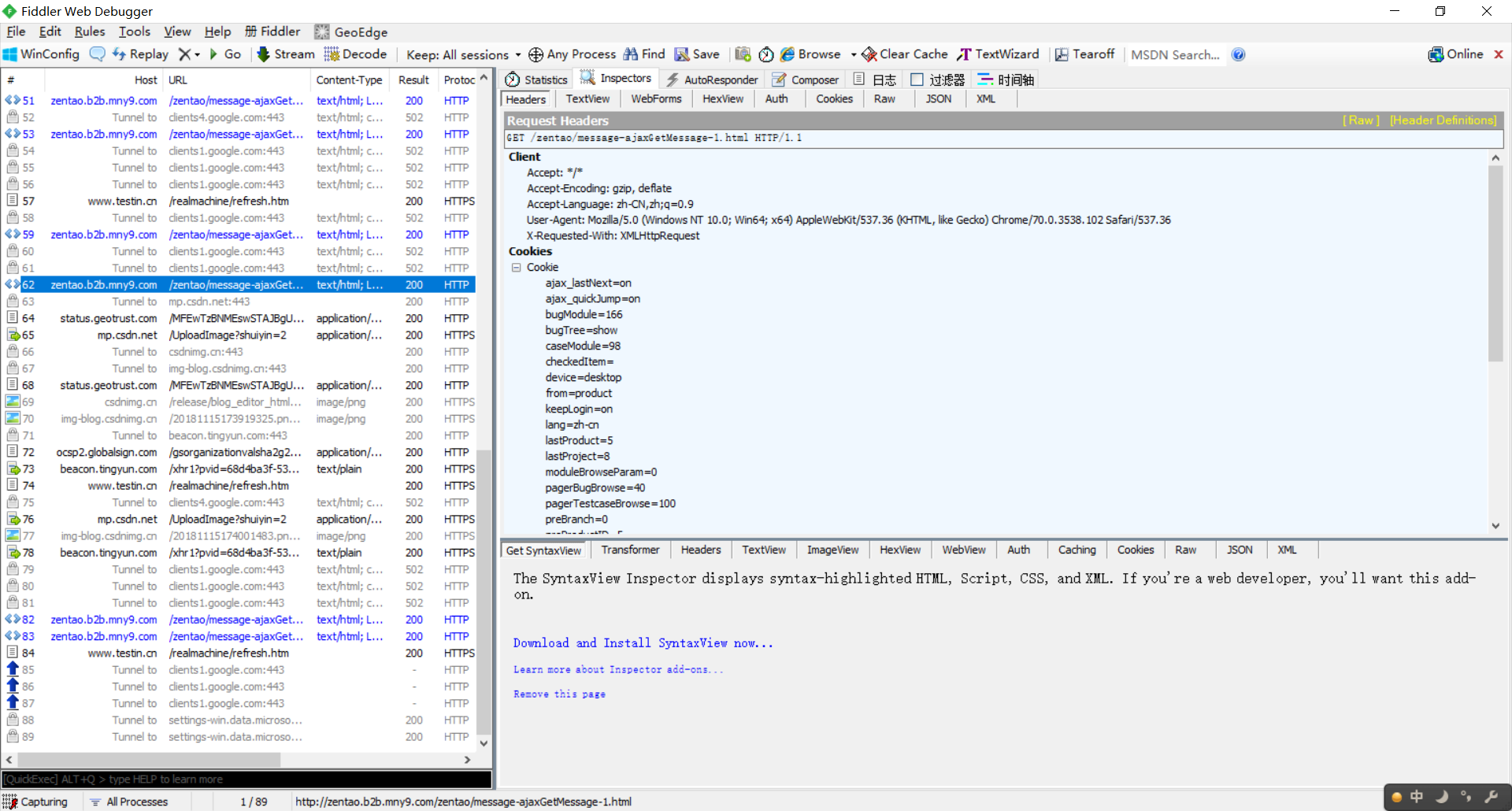Click Remove this page link
1512x811 pixels.
[x=559, y=694]
